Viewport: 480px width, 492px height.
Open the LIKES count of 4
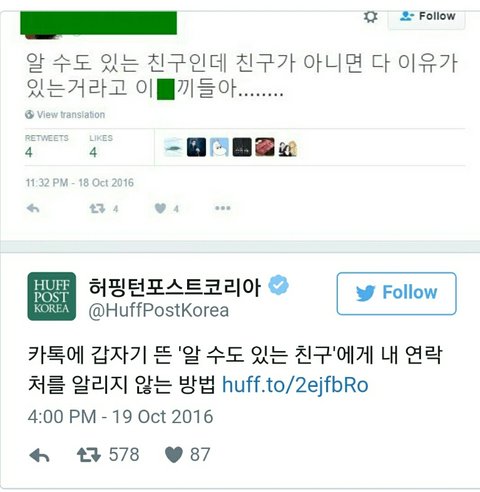click(x=101, y=146)
